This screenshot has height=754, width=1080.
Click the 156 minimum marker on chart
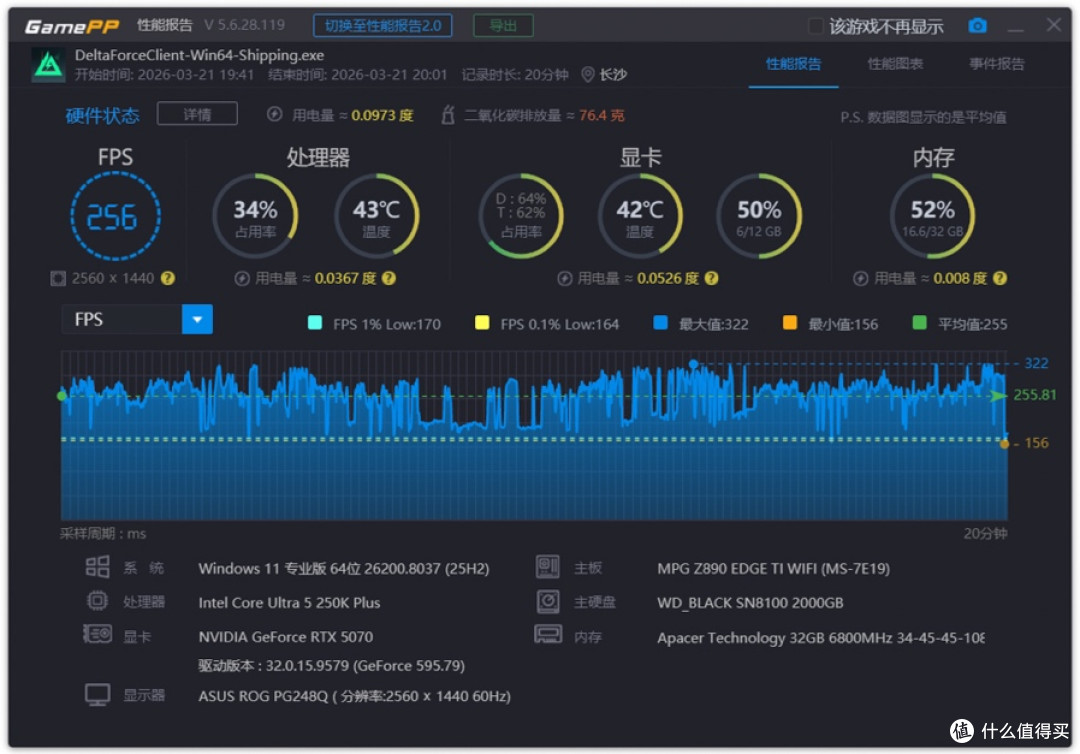(1004, 443)
